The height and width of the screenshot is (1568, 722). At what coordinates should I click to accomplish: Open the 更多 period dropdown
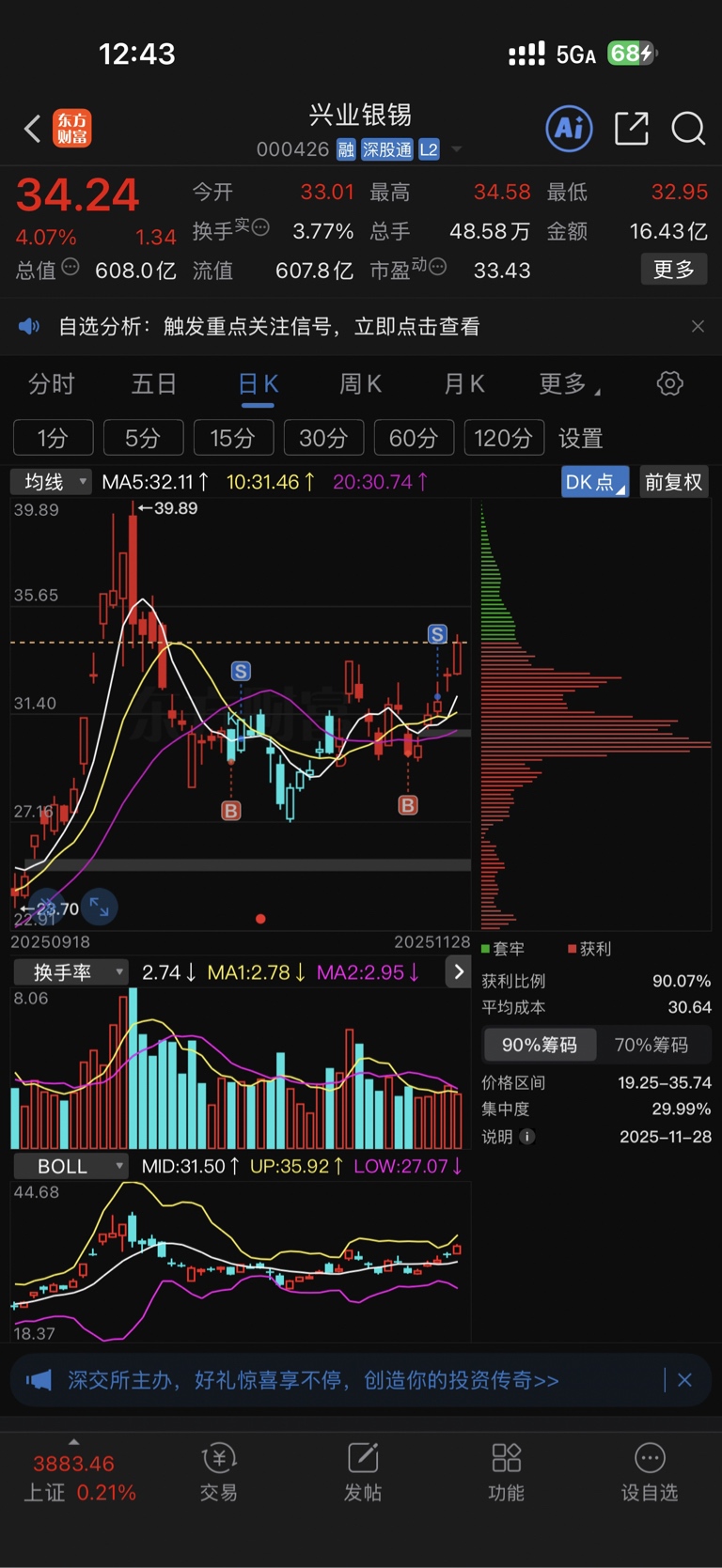click(x=570, y=383)
